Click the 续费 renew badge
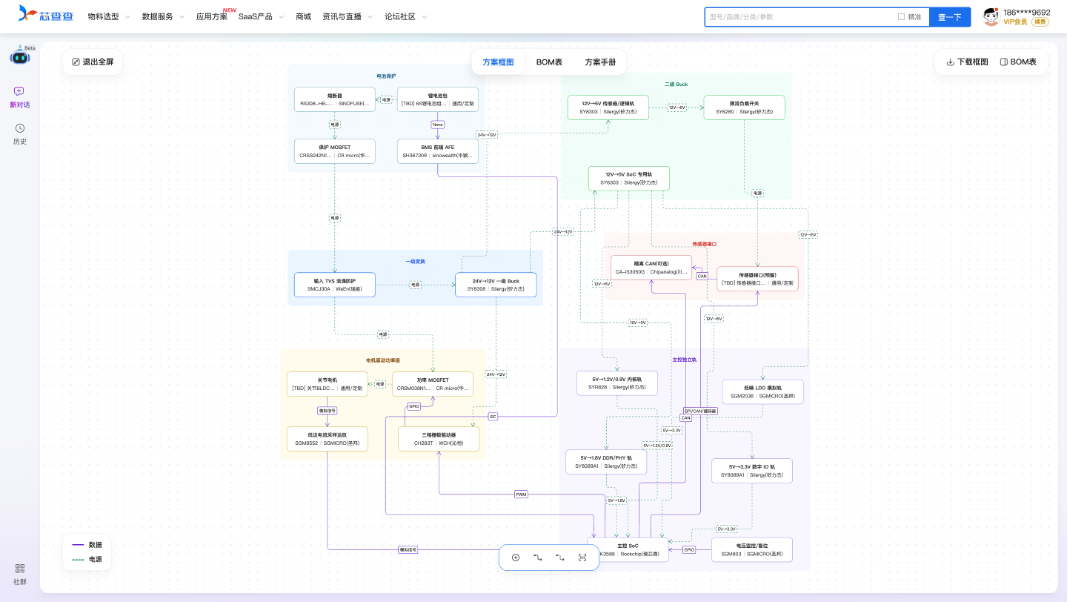The width and height of the screenshot is (1068, 602). 1040,22
